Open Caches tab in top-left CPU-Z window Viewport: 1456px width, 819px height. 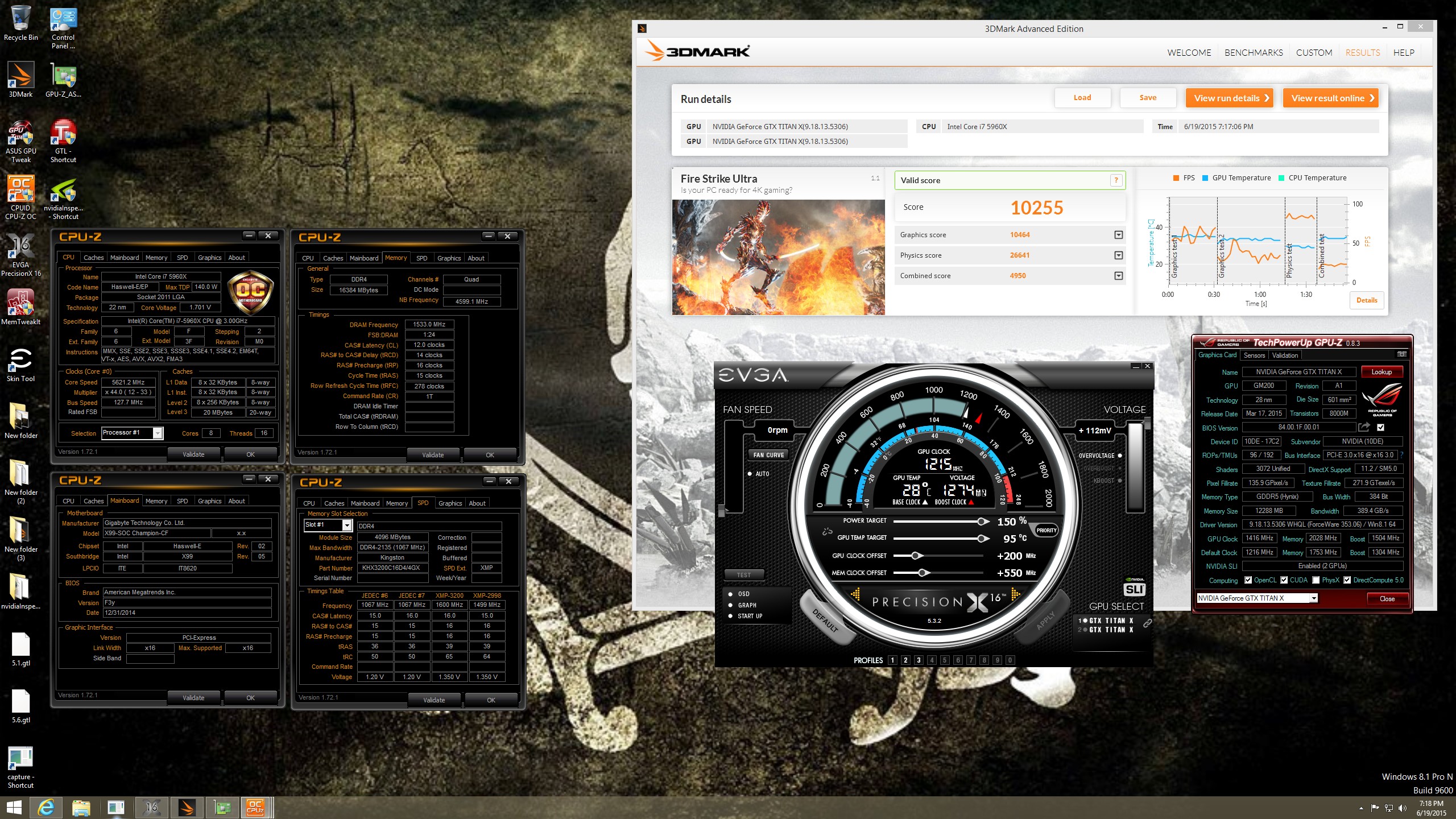(x=94, y=258)
